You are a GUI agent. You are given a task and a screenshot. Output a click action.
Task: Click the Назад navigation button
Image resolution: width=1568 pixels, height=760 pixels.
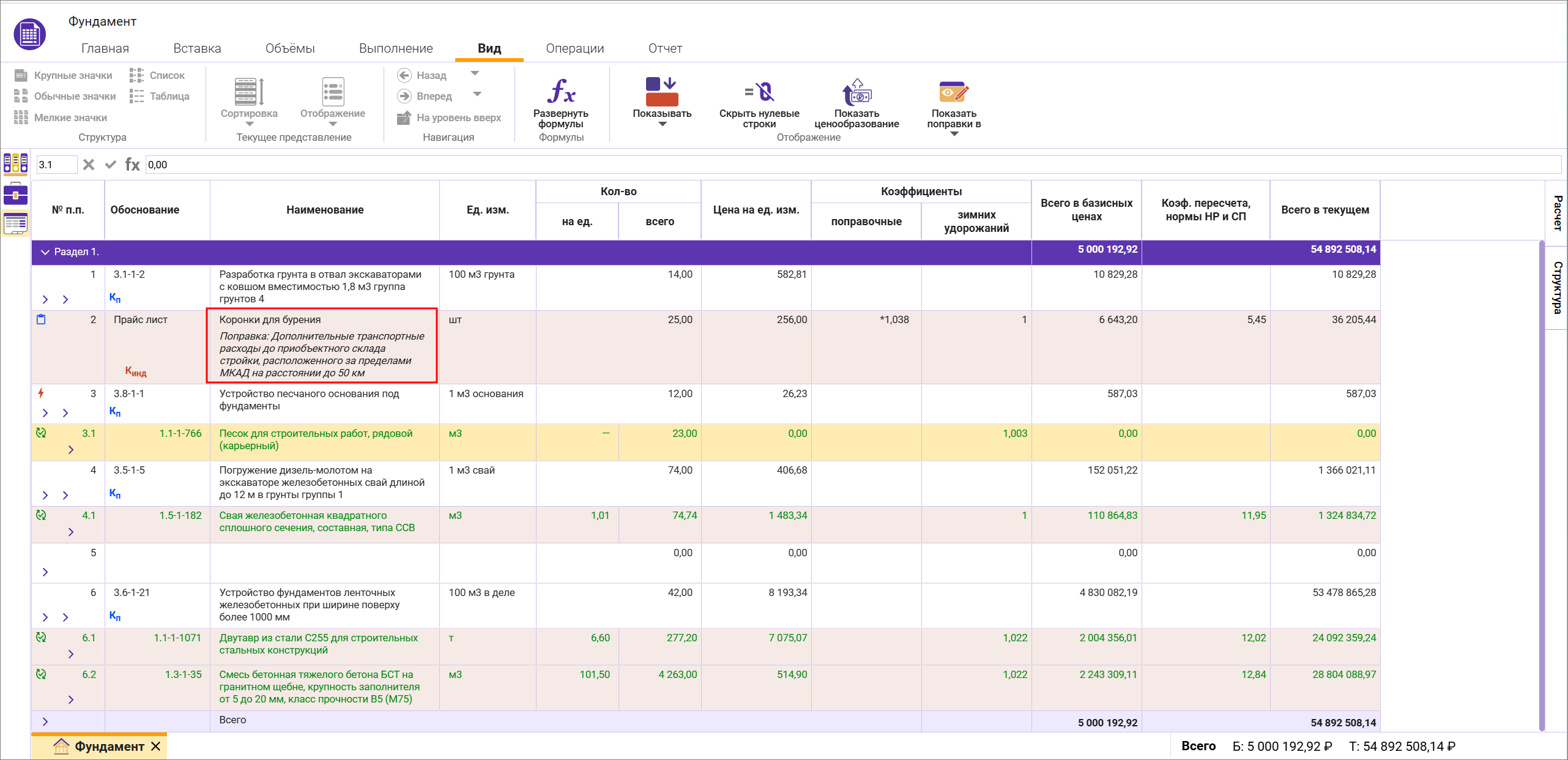pos(423,75)
